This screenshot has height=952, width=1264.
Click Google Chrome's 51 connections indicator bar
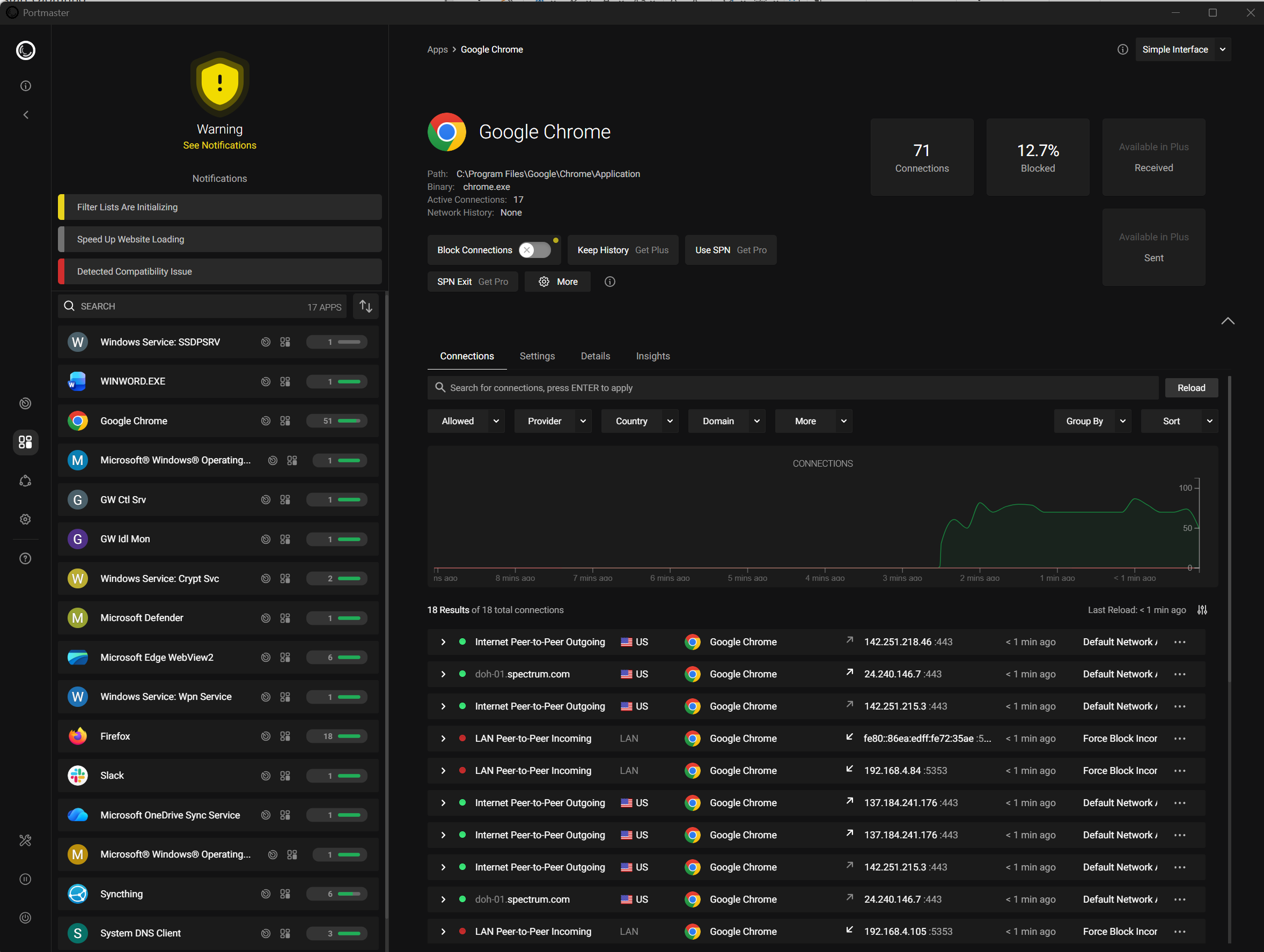tap(337, 421)
